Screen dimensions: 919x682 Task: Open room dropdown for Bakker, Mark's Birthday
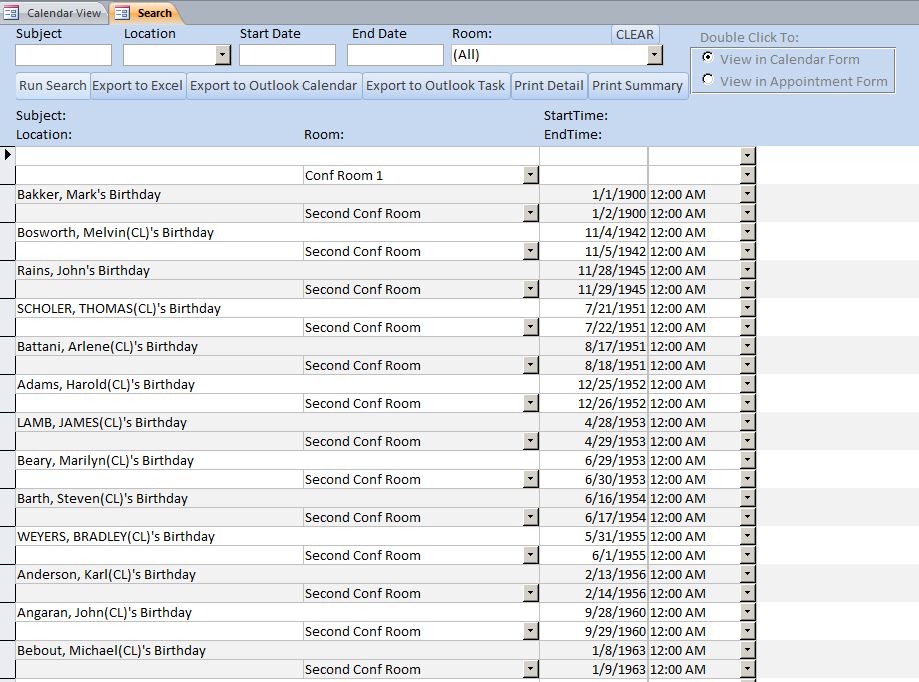pos(530,213)
